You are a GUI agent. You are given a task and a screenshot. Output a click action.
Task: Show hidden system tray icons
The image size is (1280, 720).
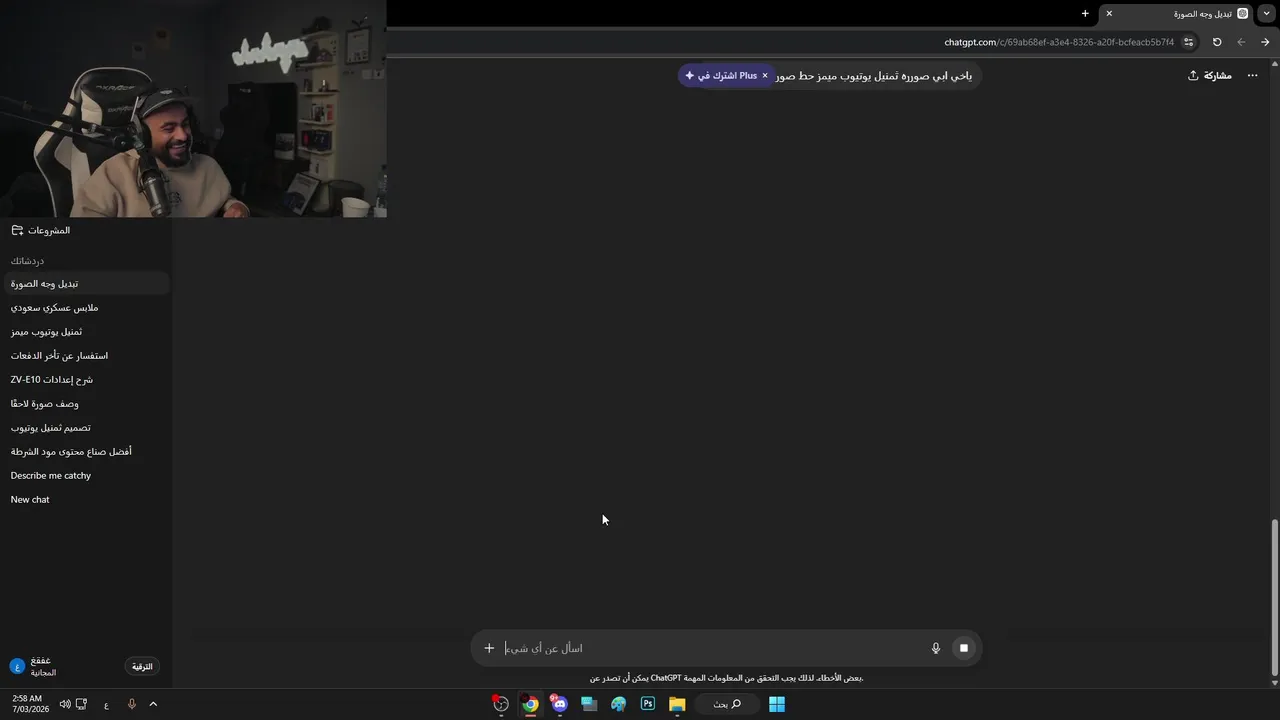click(153, 704)
